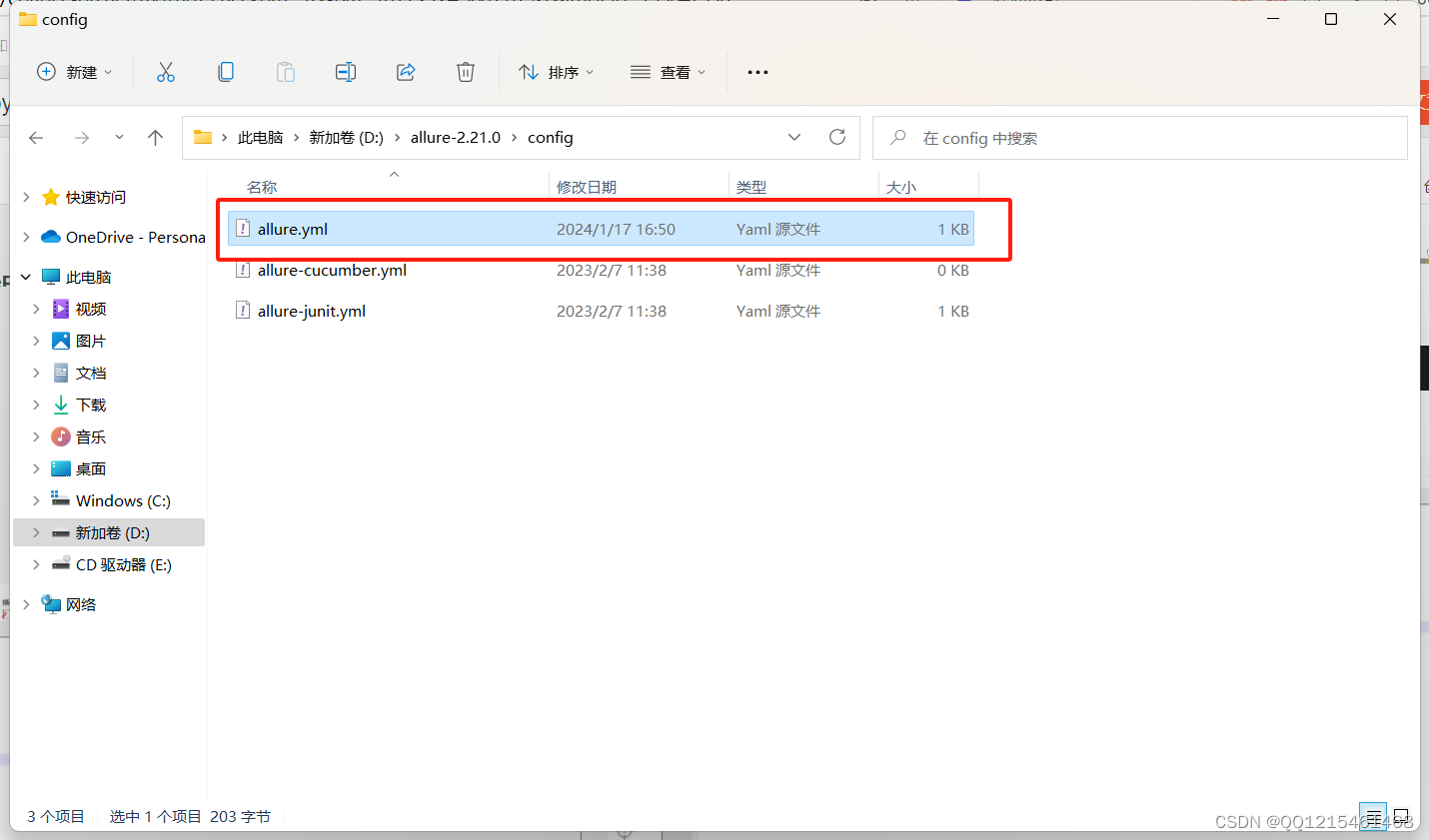This screenshot has height=840, width=1429.
Task: Click the Delete trash can icon
Action: [466, 72]
